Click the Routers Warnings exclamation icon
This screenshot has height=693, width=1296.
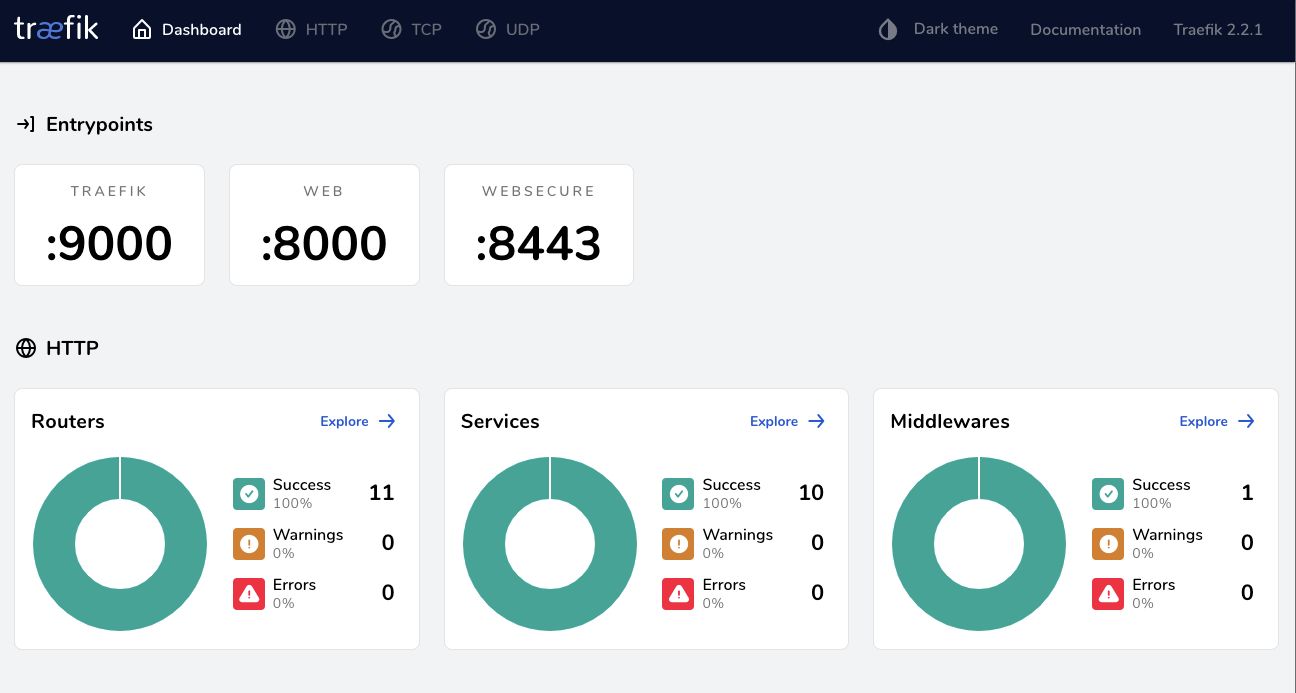pyautogui.click(x=249, y=543)
